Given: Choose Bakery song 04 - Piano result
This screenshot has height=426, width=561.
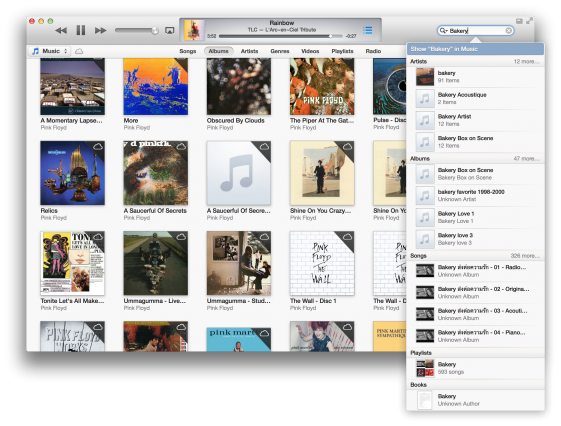Looking at the screenshot, I should tap(475, 336).
